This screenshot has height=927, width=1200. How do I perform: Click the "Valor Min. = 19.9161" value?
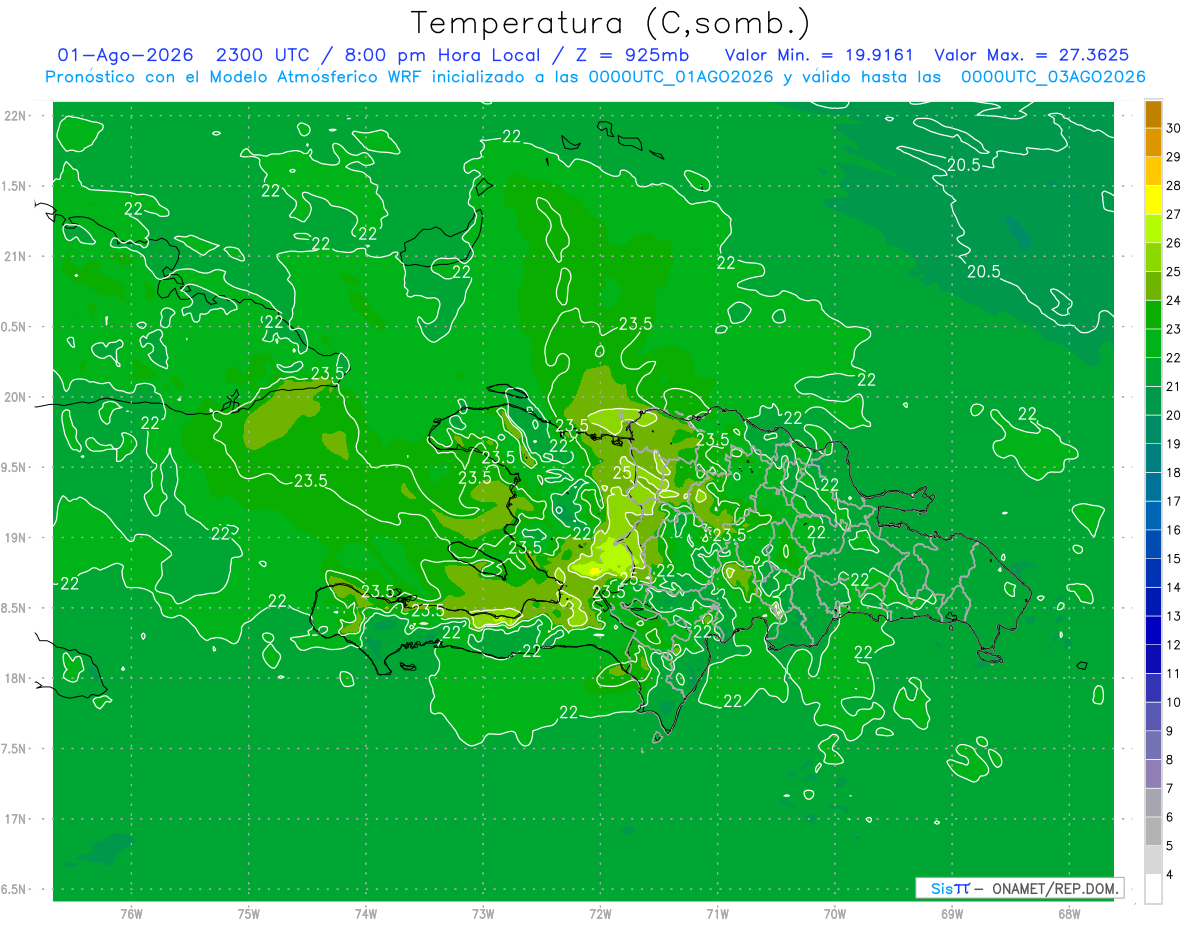coord(819,55)
